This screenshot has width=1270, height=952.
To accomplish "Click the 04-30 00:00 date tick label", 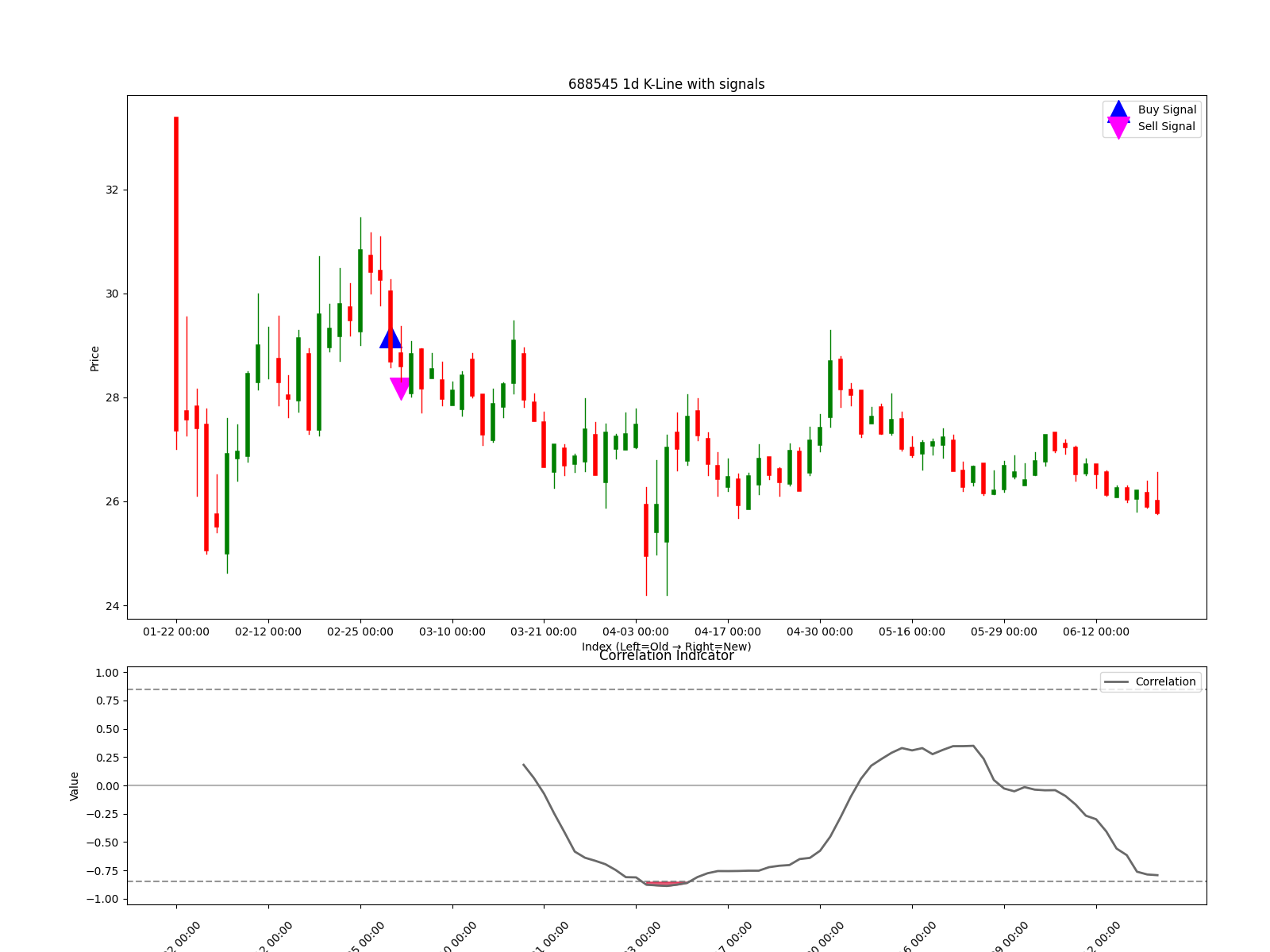I will tap(820, 631).
